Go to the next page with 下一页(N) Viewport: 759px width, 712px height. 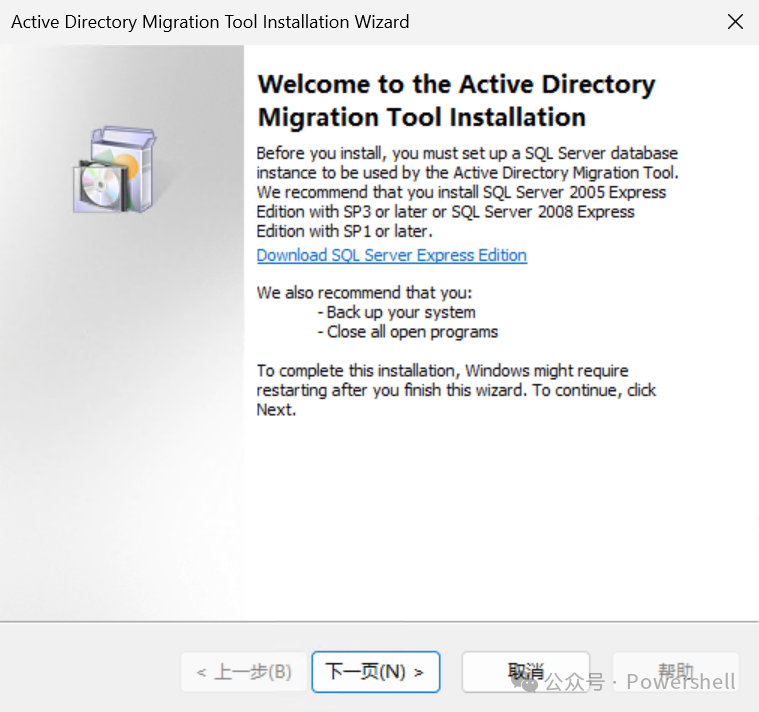376,672
